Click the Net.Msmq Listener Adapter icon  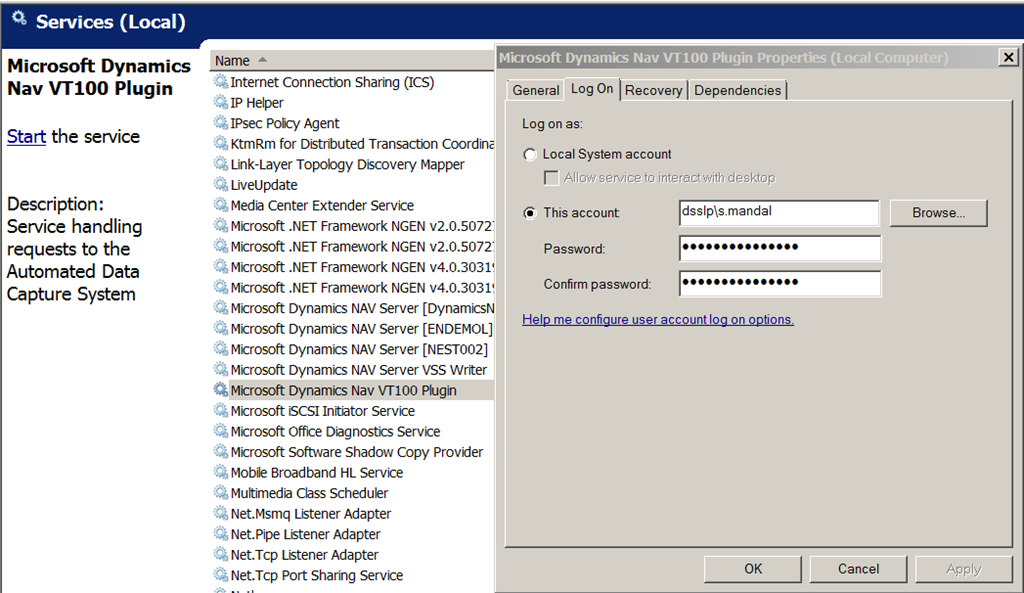(x=221, y=514)
